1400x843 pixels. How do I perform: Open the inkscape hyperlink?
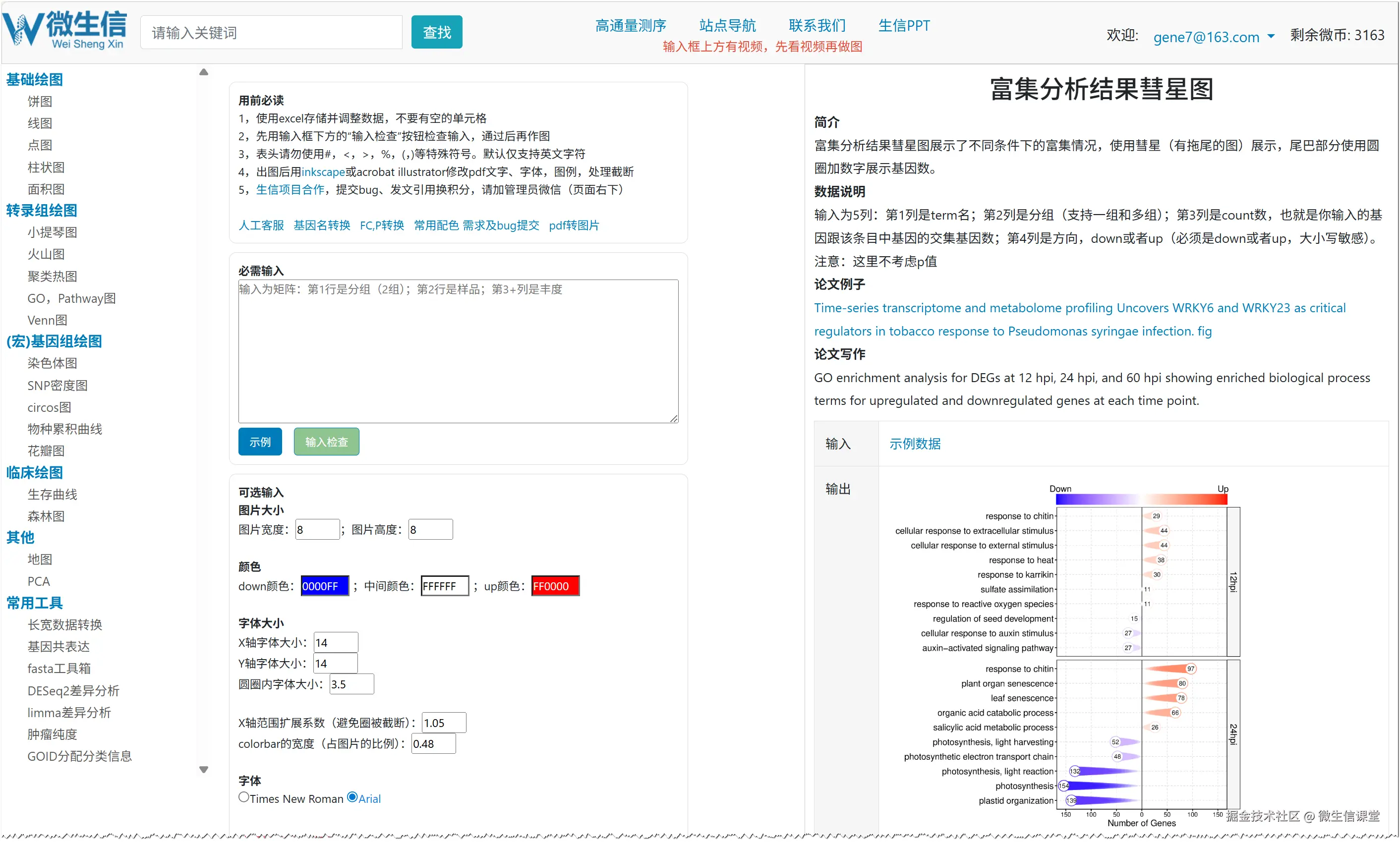pos(323,172)
